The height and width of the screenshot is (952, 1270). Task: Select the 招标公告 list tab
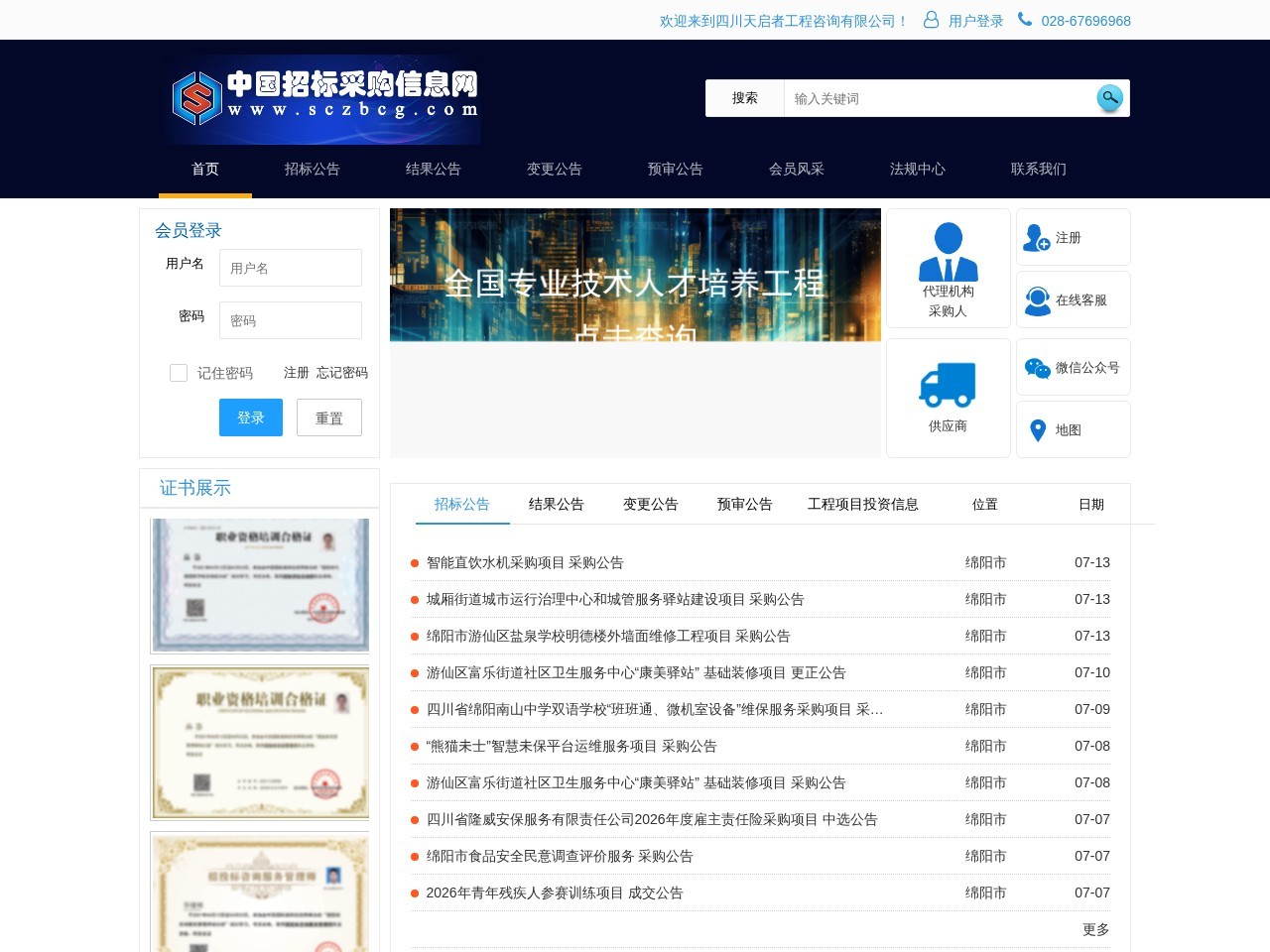click(x=462, y=504)
